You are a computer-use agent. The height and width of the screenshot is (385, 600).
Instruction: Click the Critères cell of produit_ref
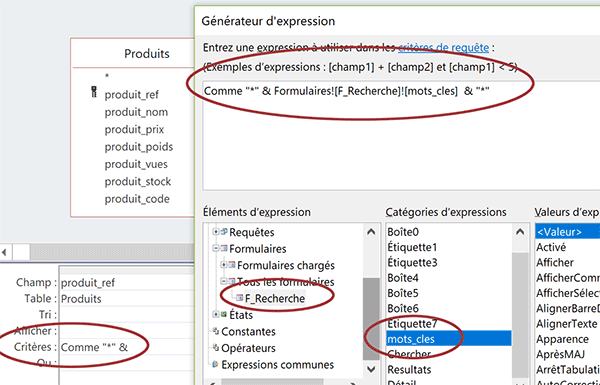coord(127,347)
